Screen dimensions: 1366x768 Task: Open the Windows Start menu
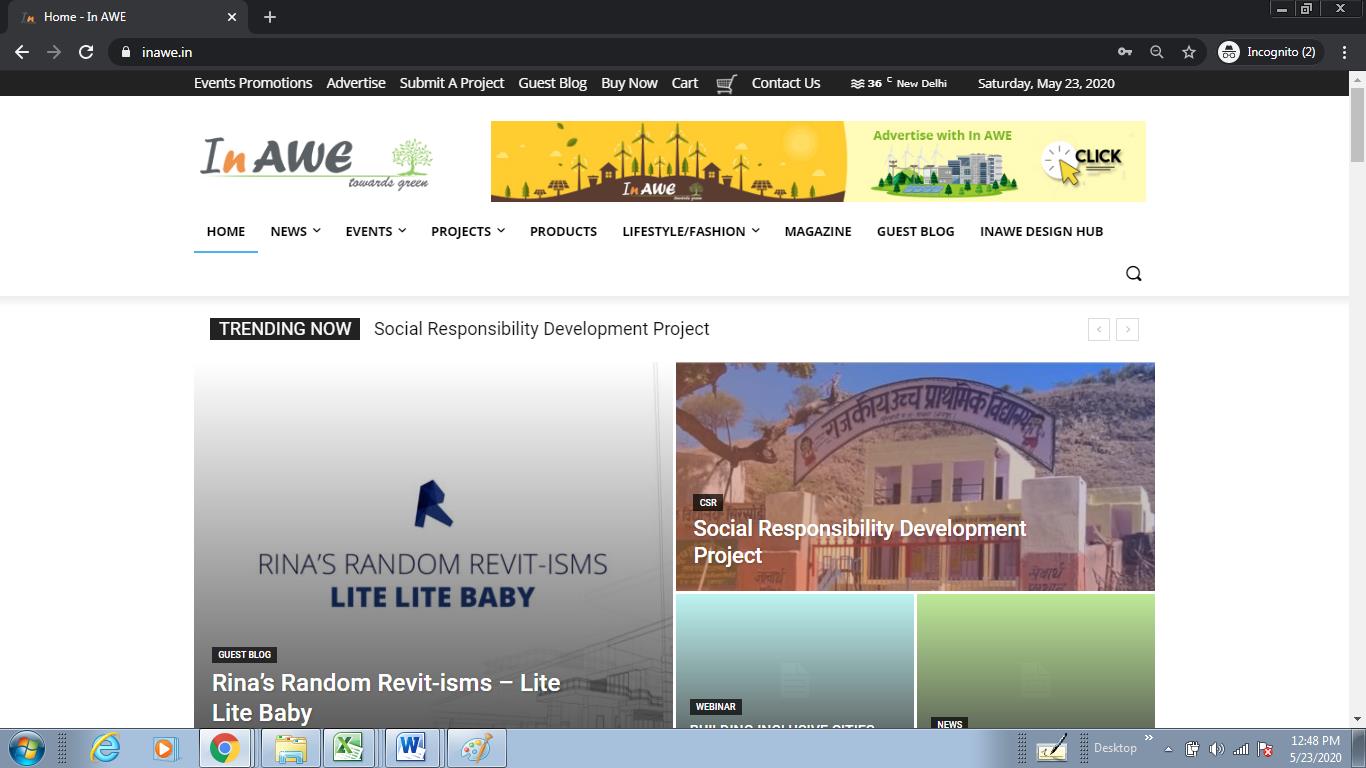(27, 748)
